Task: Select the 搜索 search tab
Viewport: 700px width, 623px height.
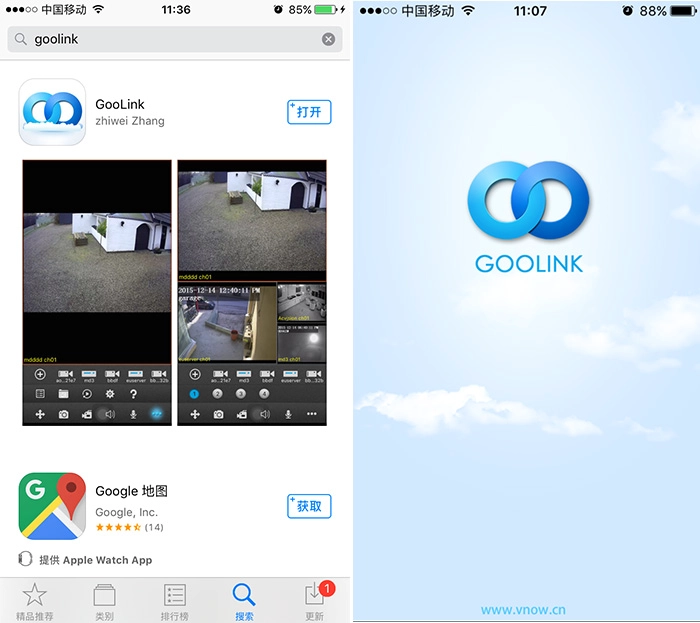Action: click(x=244, y=602)
